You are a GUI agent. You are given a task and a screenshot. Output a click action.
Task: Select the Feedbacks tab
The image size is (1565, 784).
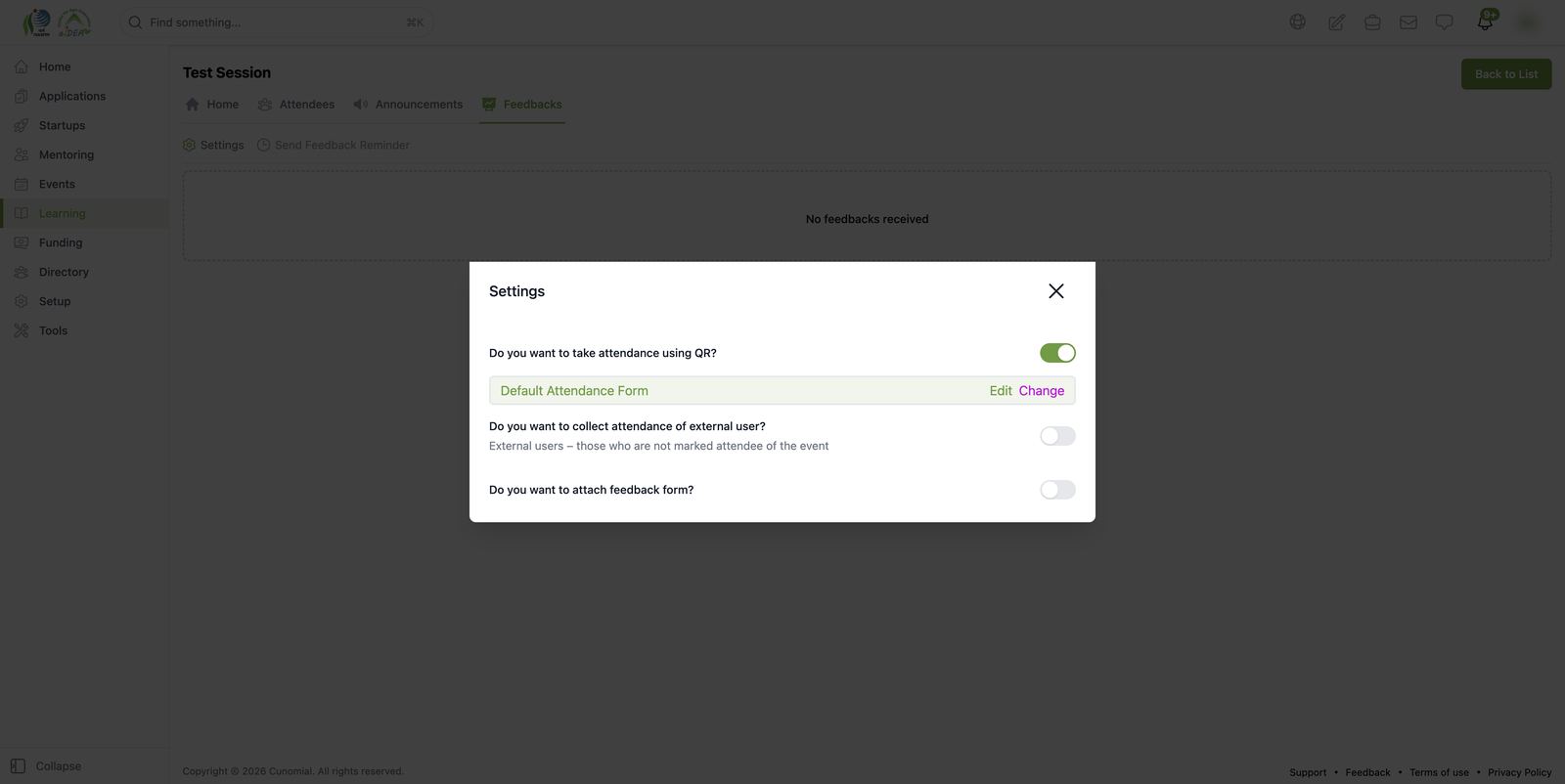(522, 105)
